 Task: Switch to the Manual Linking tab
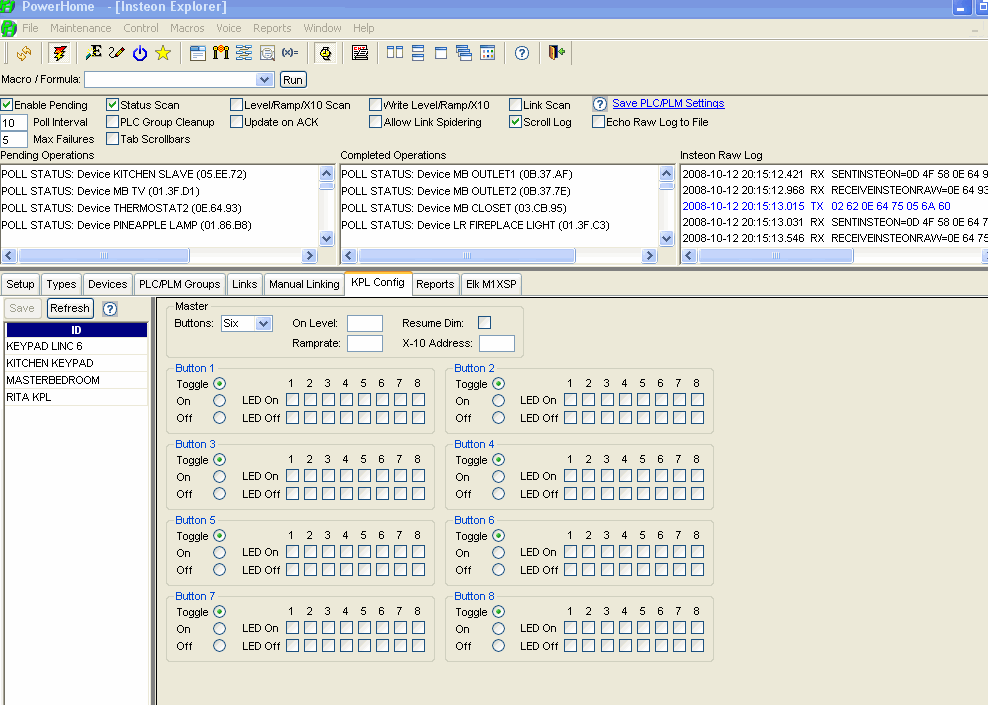pos(304,284)
